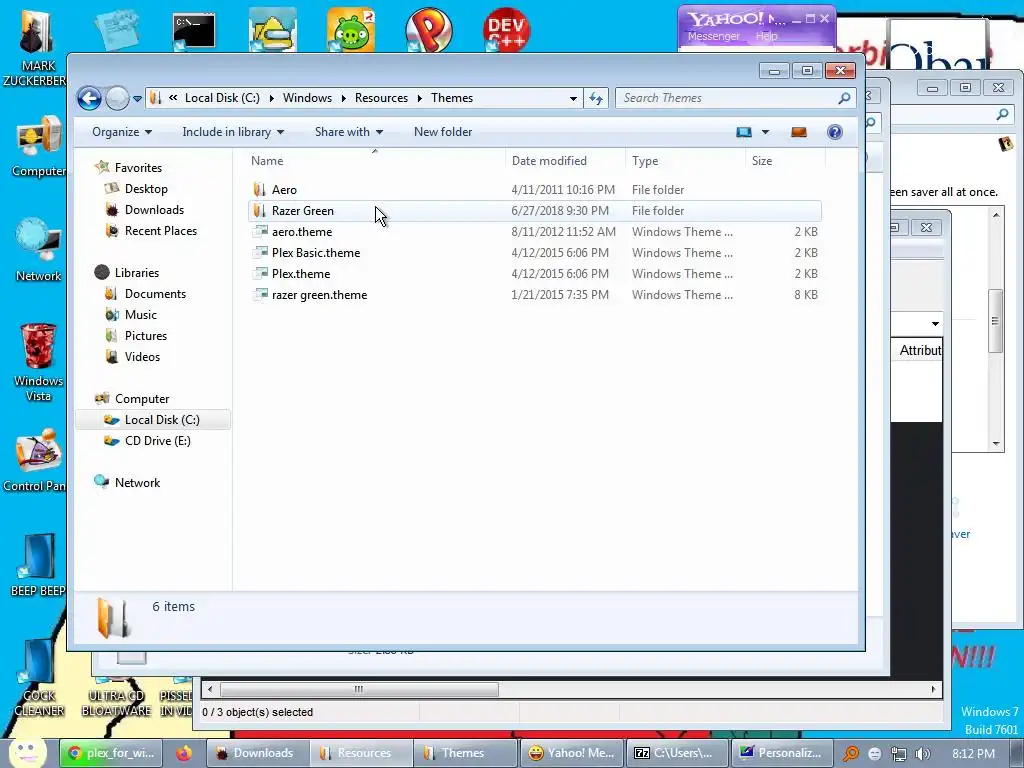Switch to plex_for_wi... Chrome taskbar button
This screenshot has width=1024, height=768.
tap(111, 753)
